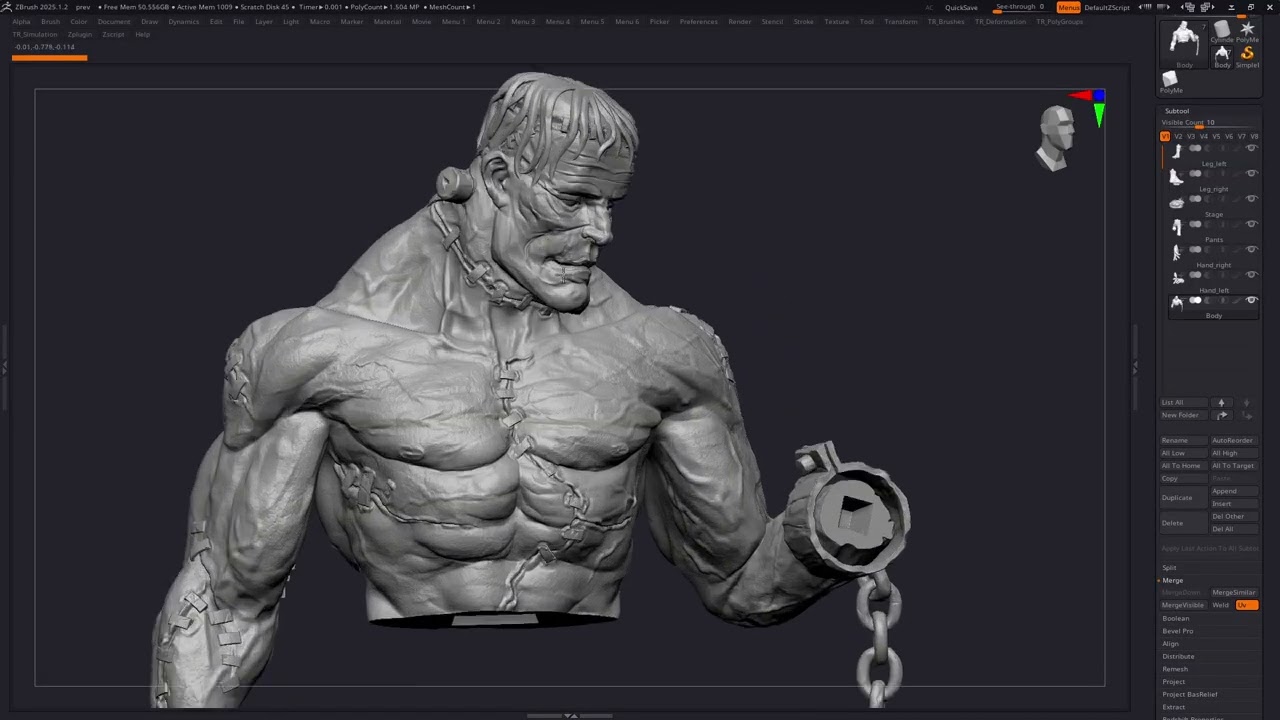The height and width of the screenshot is (720, 1280).
Task: Toggle Leg_left subtool eye visibility
Action: 1250,148
